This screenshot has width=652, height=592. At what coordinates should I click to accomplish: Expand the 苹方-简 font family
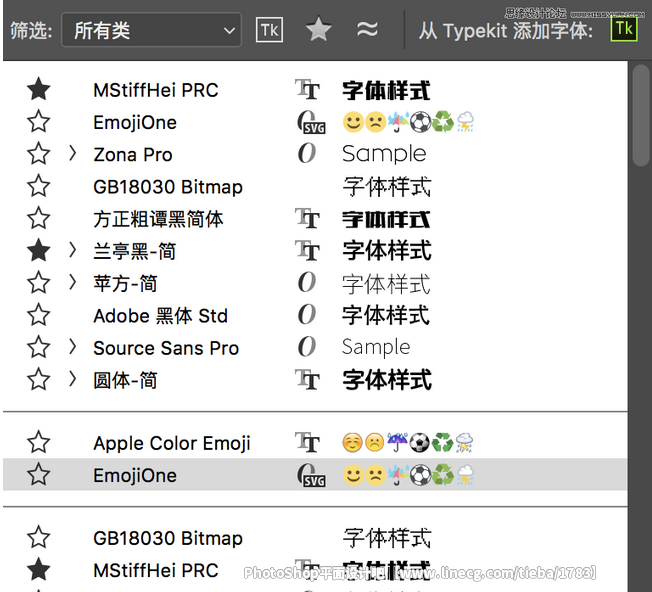pyautogui.click(x=72, y=282)
